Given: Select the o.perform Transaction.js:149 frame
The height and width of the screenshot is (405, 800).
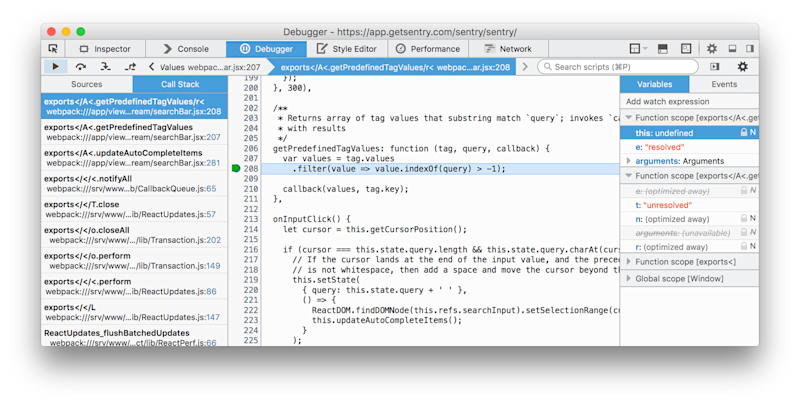Looking at the screenshot, I should (x=134, y=261).
